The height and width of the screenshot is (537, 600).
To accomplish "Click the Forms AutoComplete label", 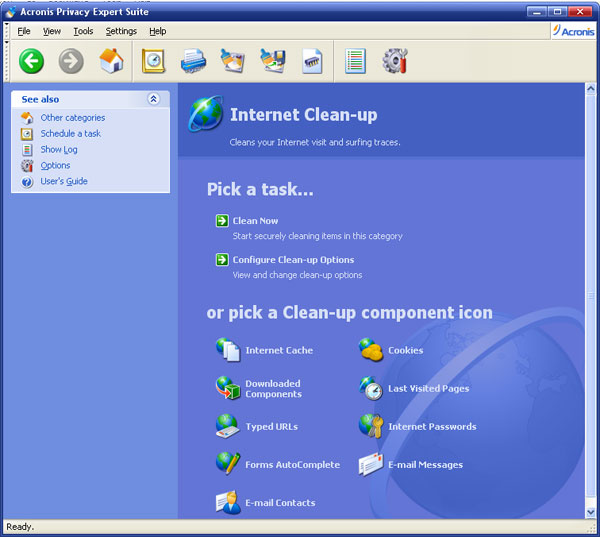I will coord(293,465).
